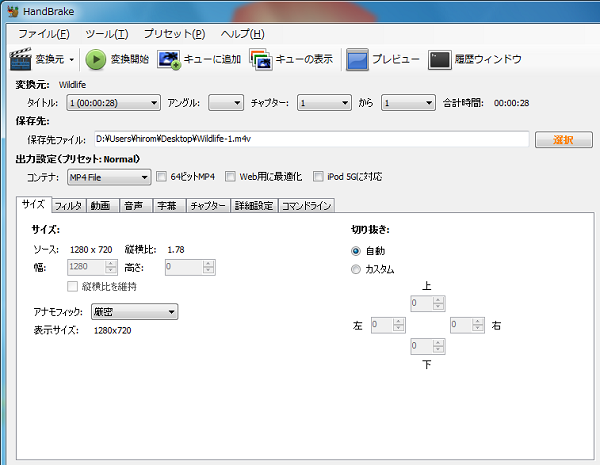Enable the Web用に最適化 checkbox
Image resolution: width=600 pixels, height=465 pixels.
point(230,176)
